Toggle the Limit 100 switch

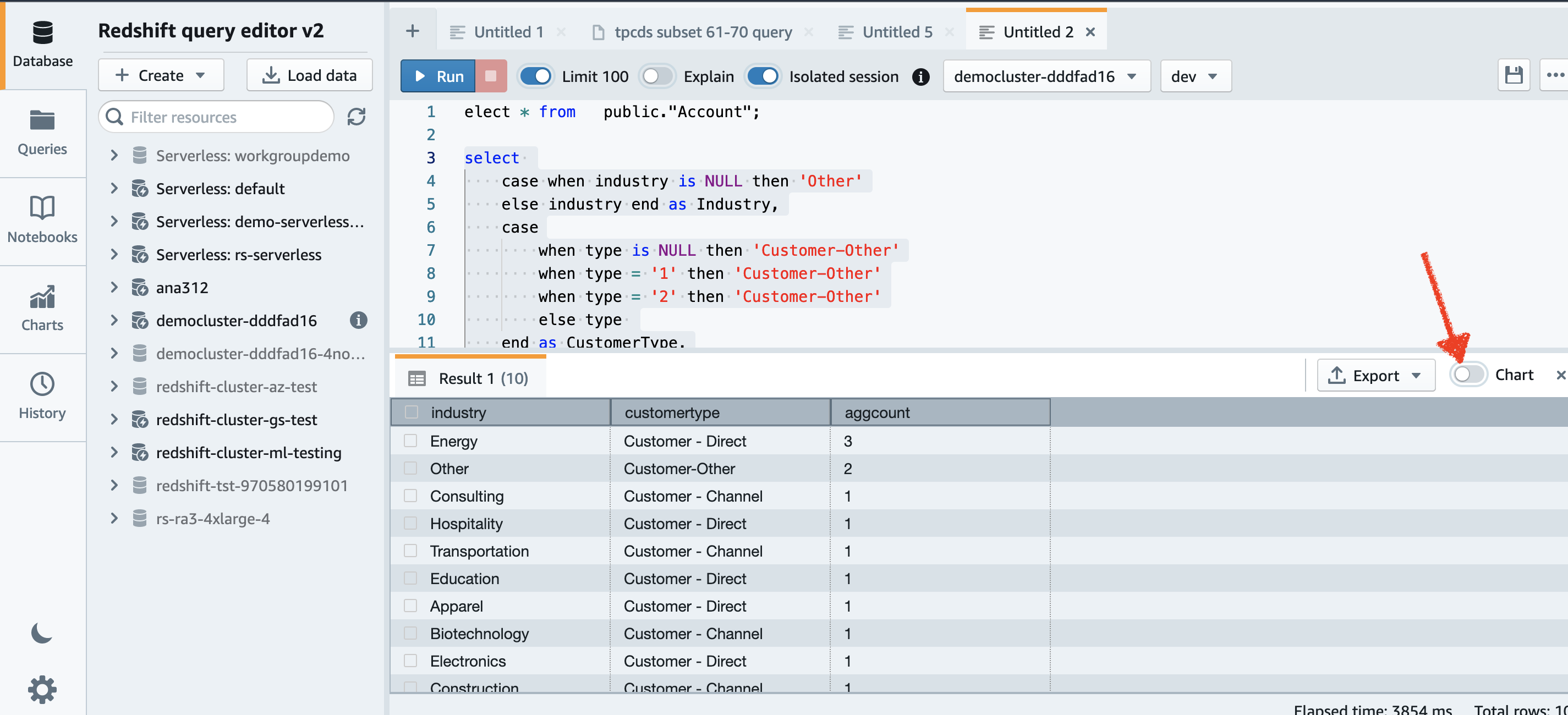536,76
